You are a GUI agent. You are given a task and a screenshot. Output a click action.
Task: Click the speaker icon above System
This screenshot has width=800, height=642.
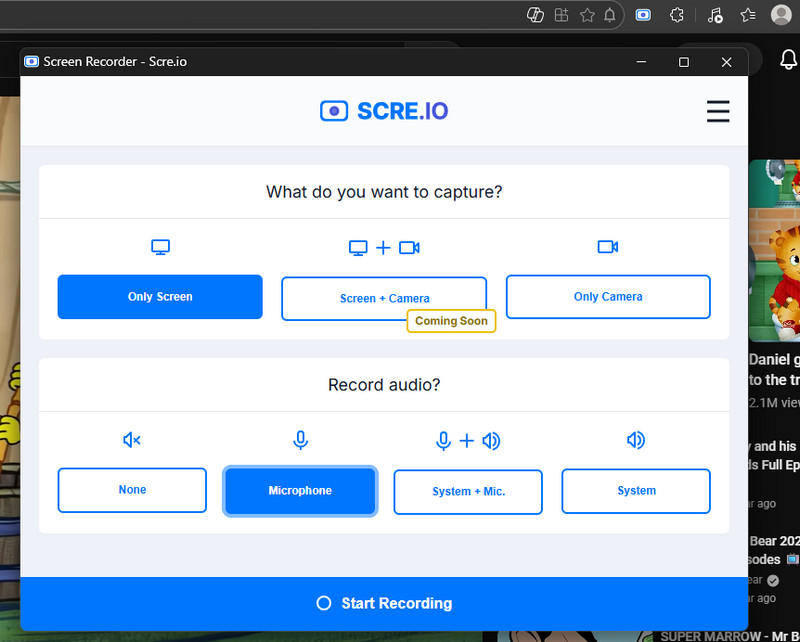point(636,440)
